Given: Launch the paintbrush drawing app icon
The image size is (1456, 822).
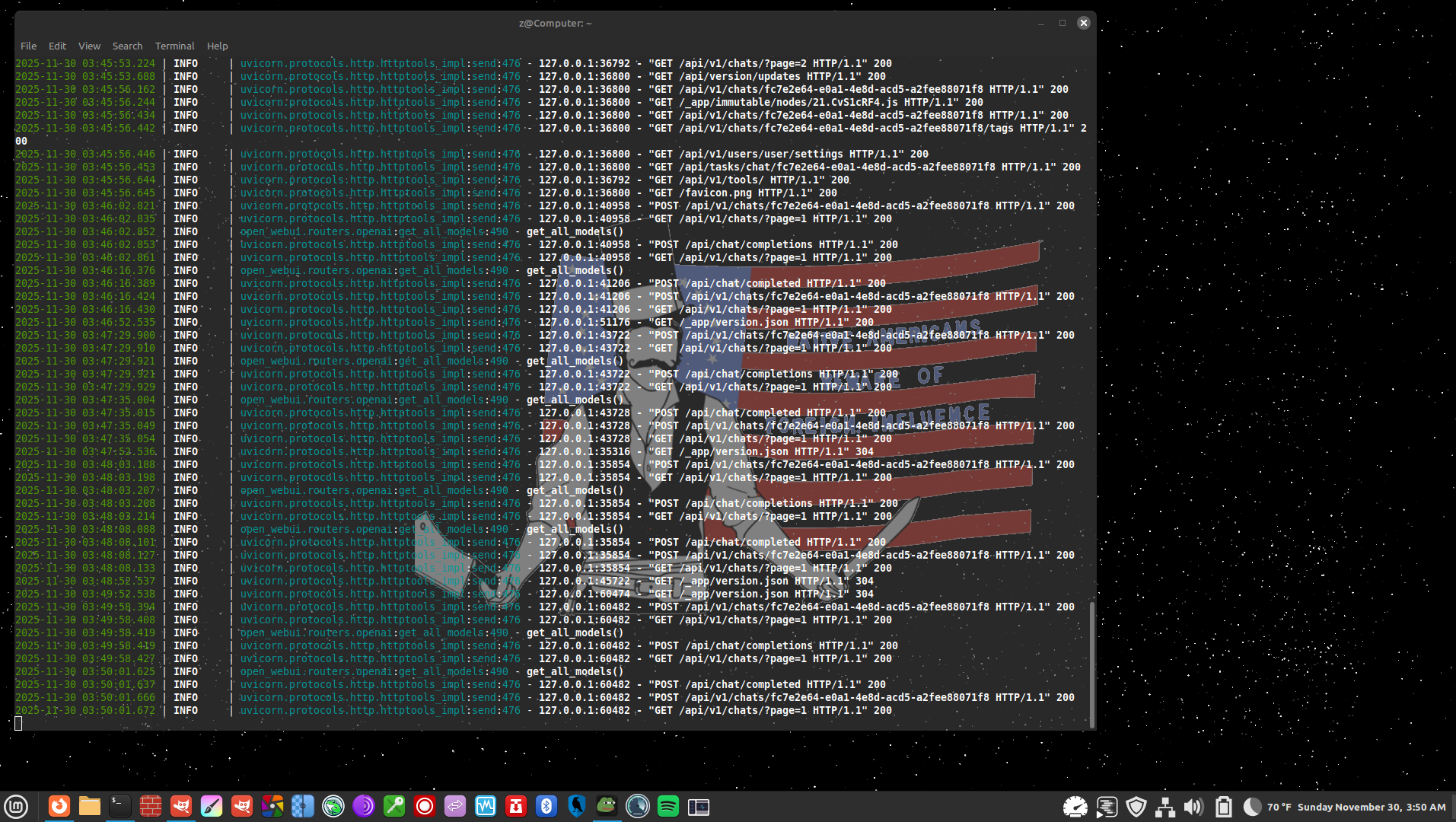Looking at the screenshot, I should 212,806.
